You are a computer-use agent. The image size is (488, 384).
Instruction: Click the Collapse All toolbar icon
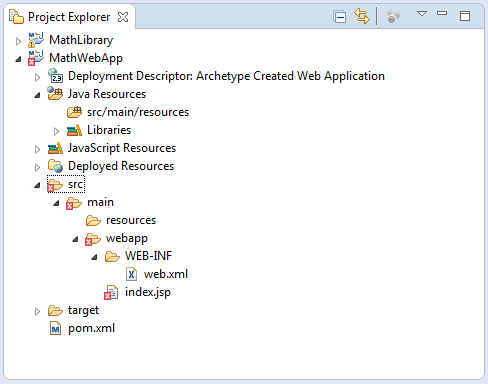point(340,17)
